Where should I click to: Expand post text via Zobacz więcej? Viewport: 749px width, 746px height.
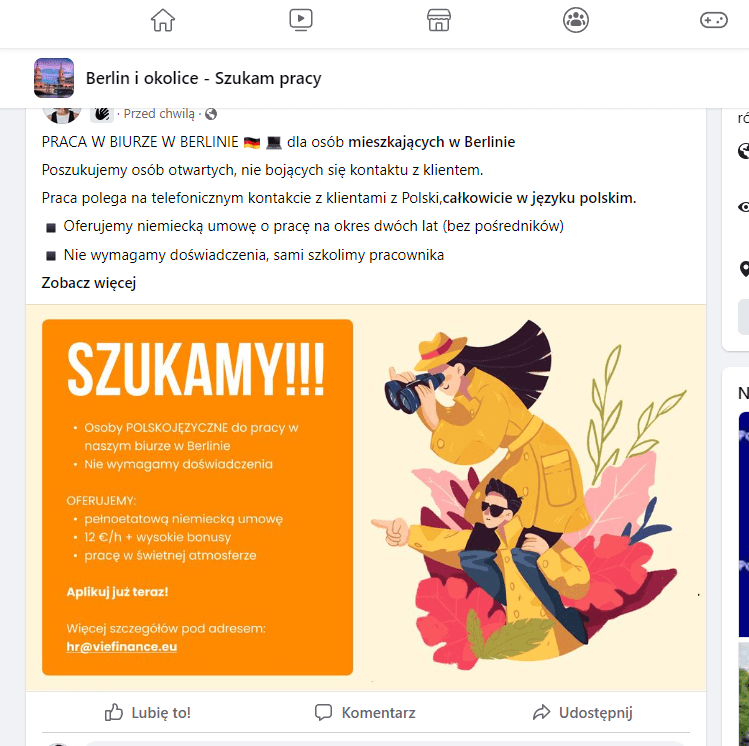89,283
